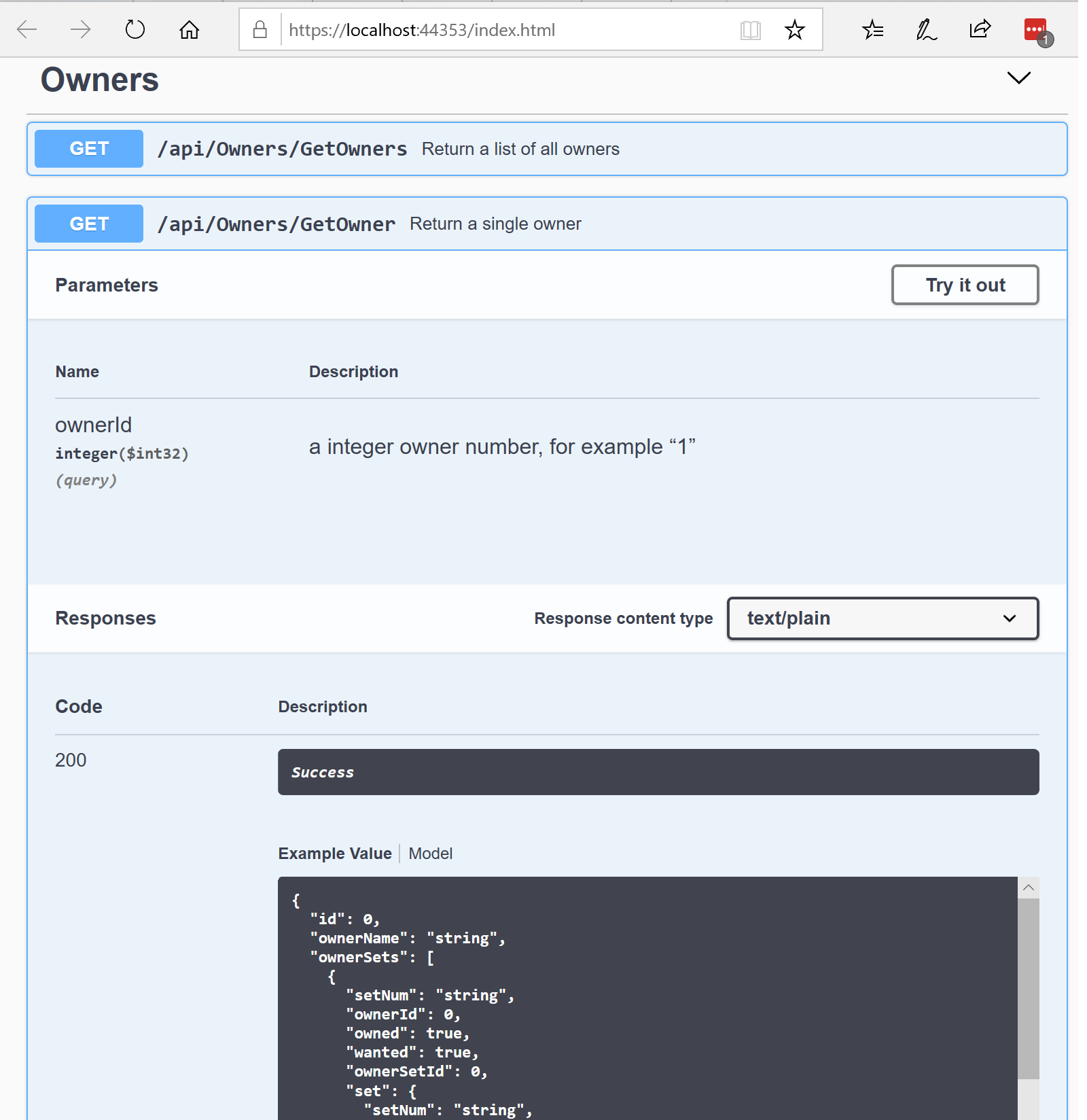Go to the browser home page
Viewport: 1087px width, 1120px height.
[x=189, y=30]
